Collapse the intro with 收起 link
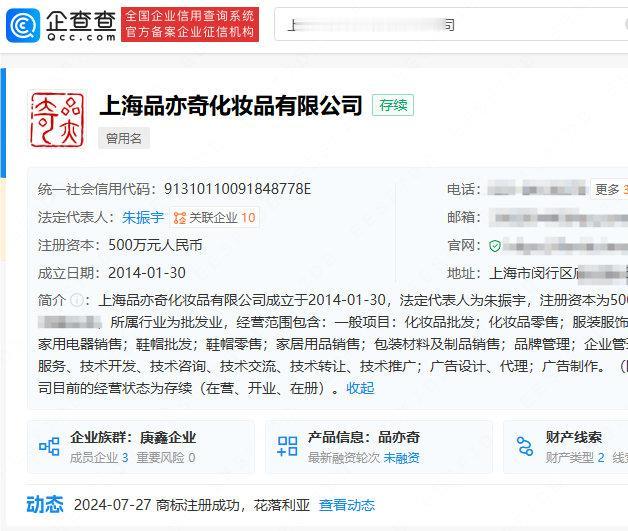The image size is (628, 531). [x=360, y=388]
